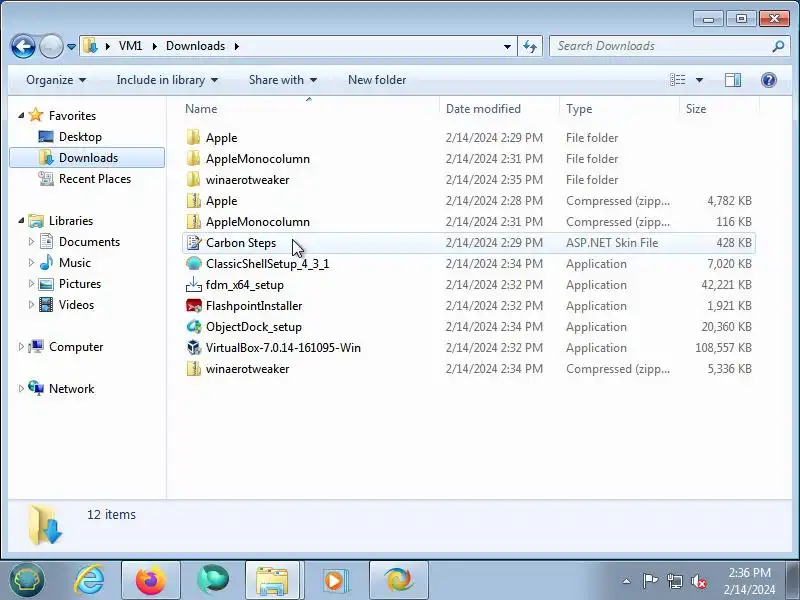The height and width of the screenshot is (600, 800).
Task: Expand the Videos library
Action: [31, 305]
